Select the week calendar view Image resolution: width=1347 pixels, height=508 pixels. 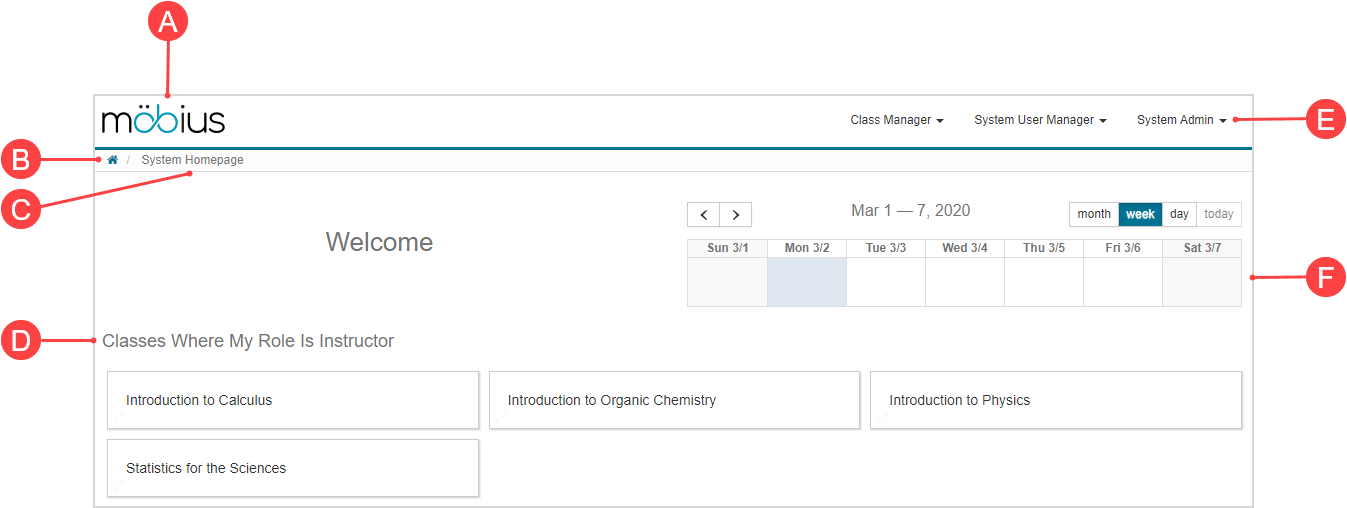click(1140, 214)
